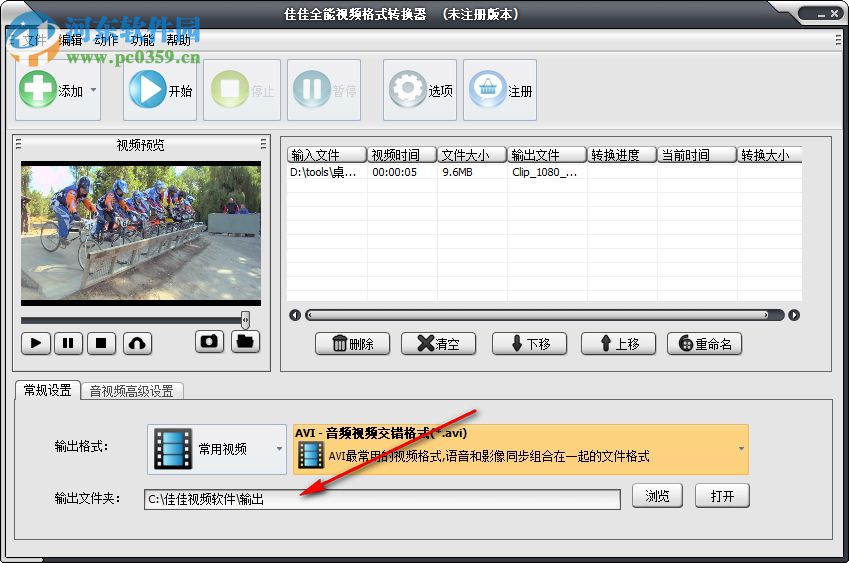Click the video preview panel left grip
This screenshot has height=563, width=849.
pos(18,144)
